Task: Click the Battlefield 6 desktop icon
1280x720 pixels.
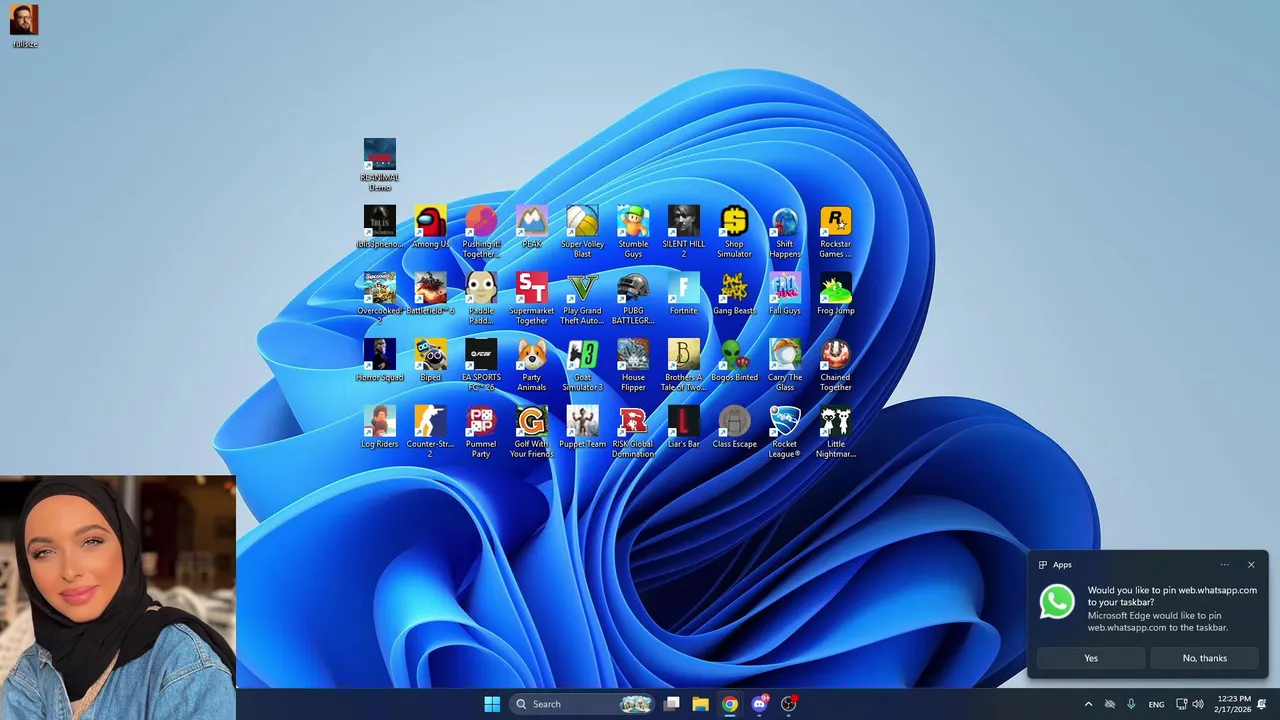Action: (431, 295)
